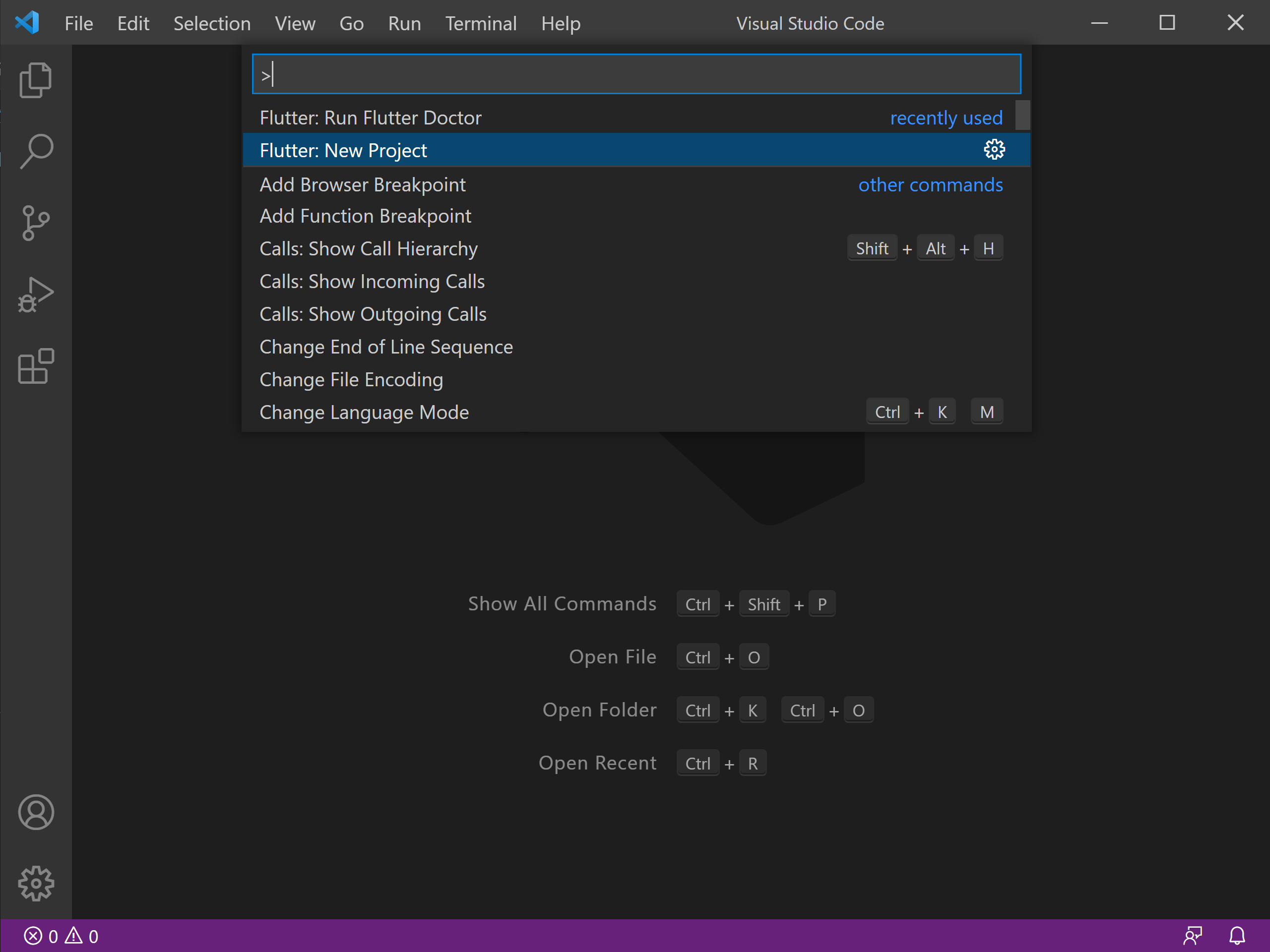Click the command palette input field
1270x952 pixels.
pos(636,74)
